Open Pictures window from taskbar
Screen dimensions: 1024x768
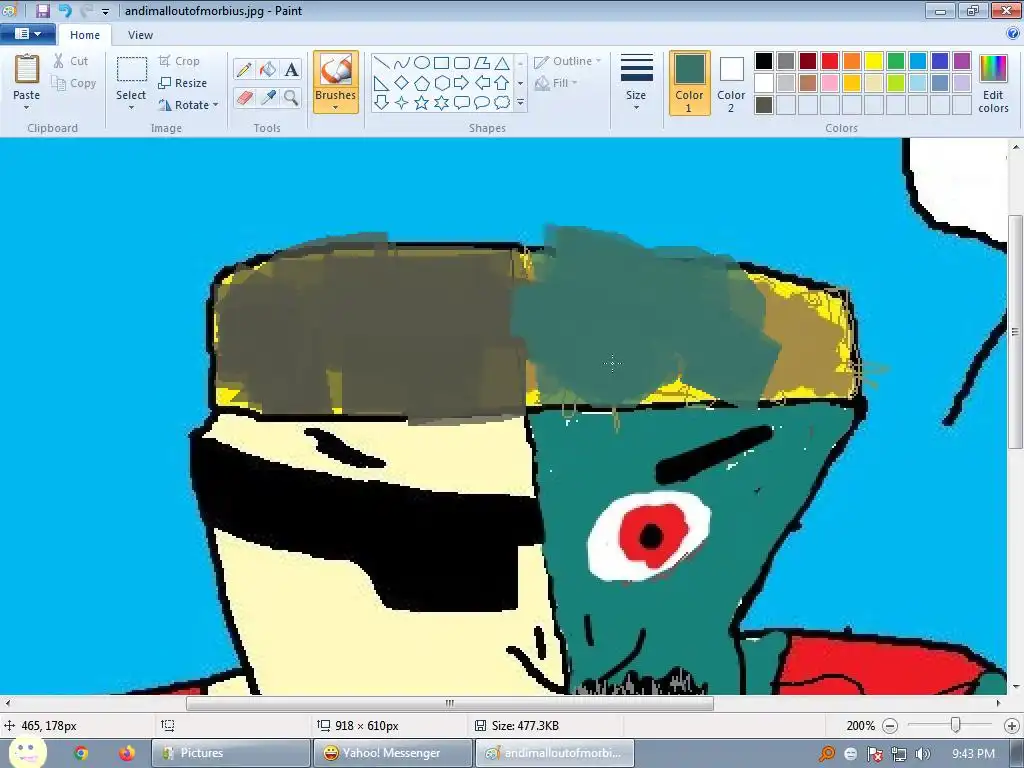pyautogui.click(x=231, y=753)
